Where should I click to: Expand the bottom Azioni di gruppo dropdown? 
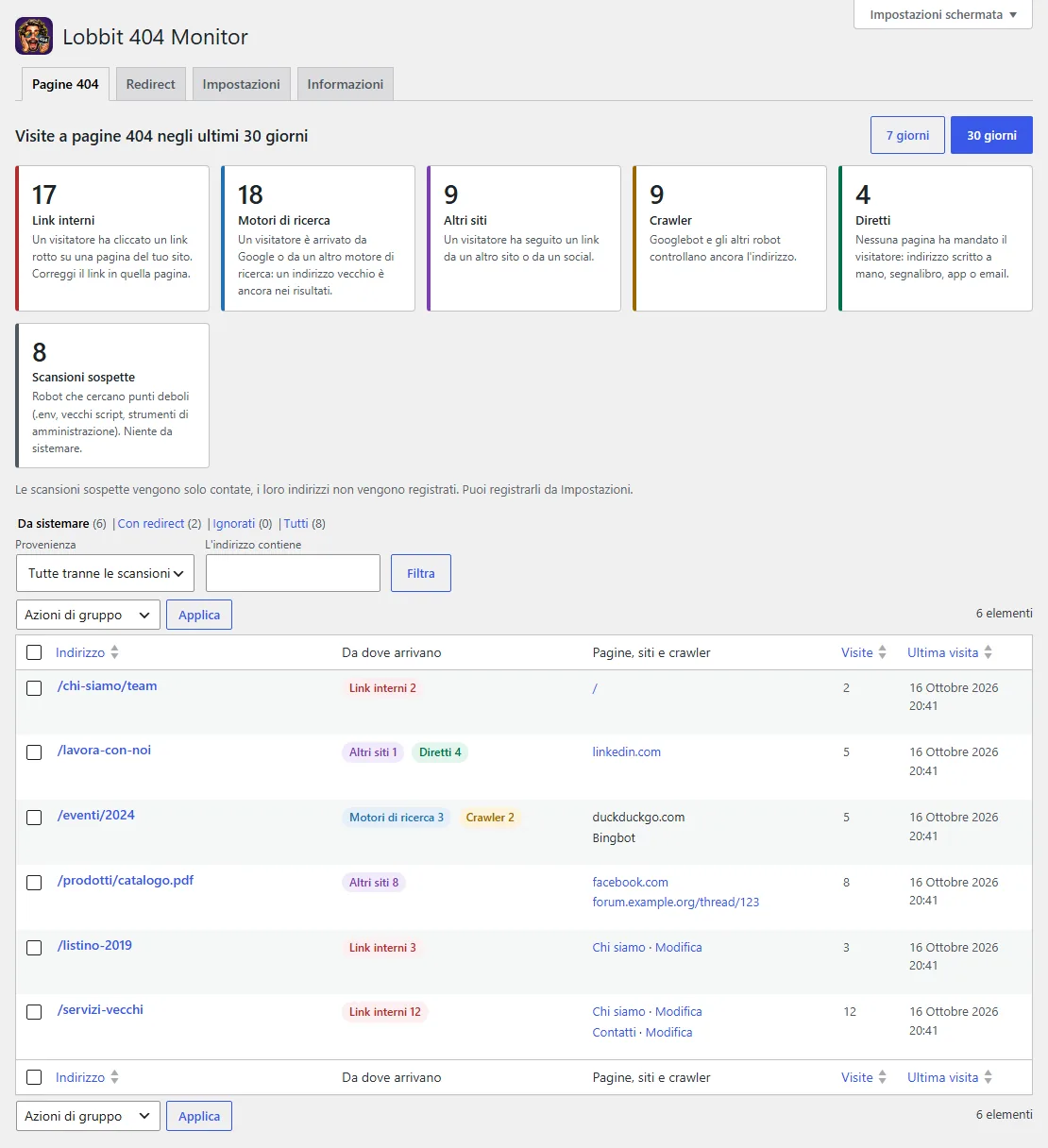87,1116
